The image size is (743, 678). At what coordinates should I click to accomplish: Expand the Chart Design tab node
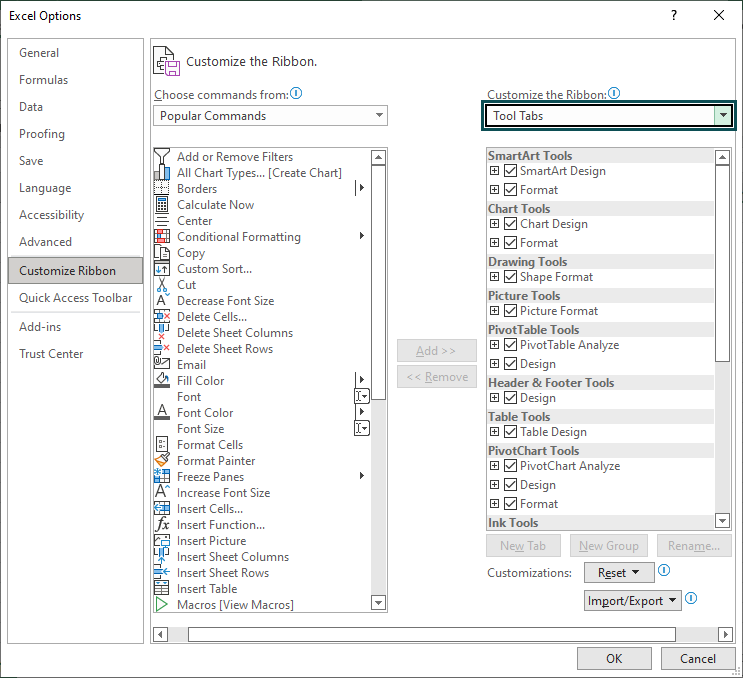[x=494, y=224]
